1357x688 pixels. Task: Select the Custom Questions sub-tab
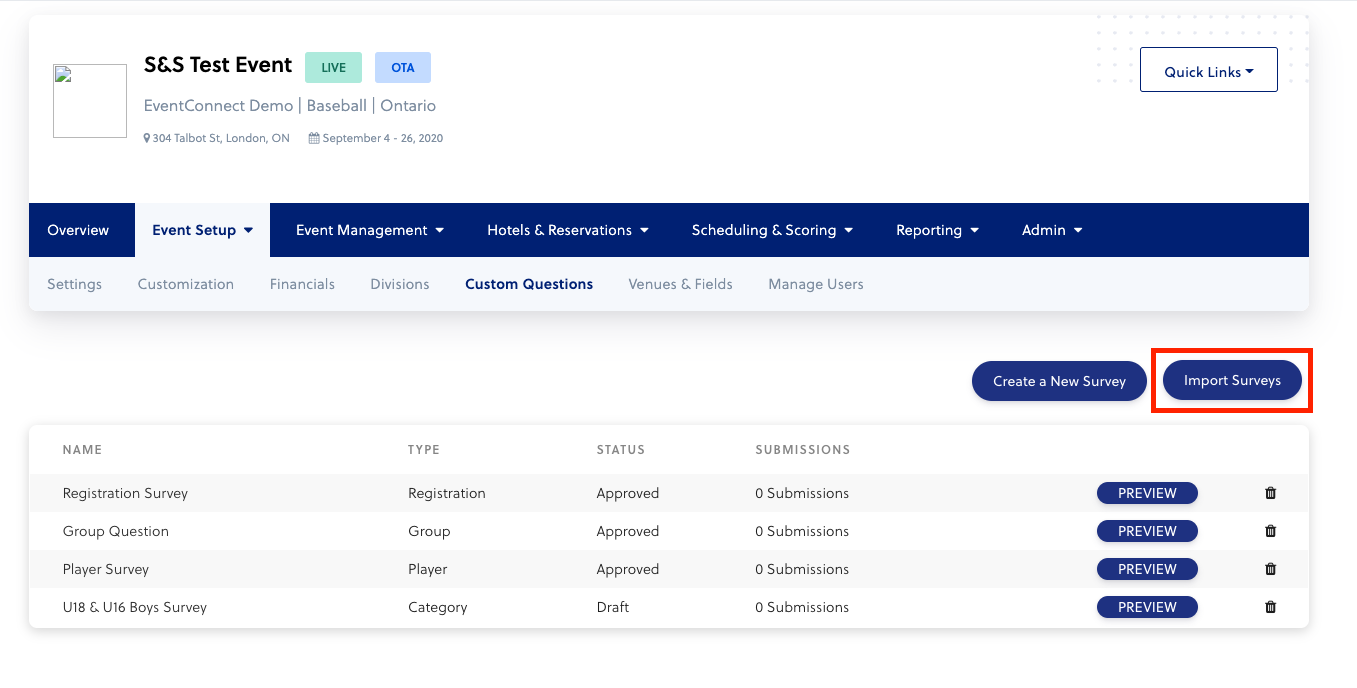[x=529, y=284]
